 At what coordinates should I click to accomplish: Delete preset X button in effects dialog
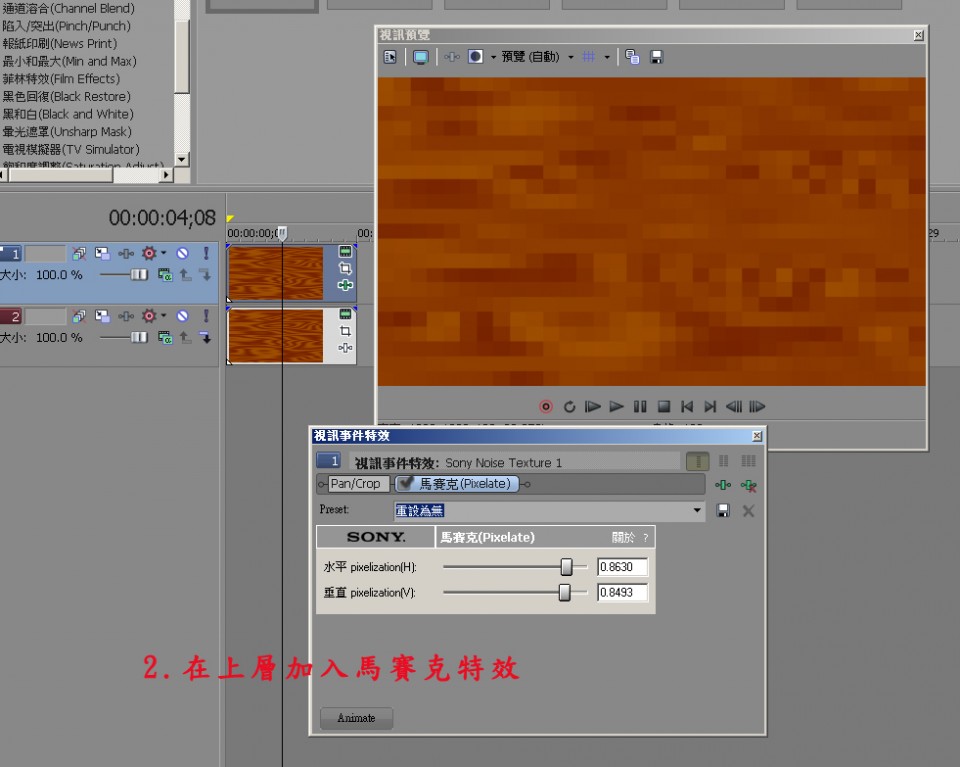tap(748, 511)
